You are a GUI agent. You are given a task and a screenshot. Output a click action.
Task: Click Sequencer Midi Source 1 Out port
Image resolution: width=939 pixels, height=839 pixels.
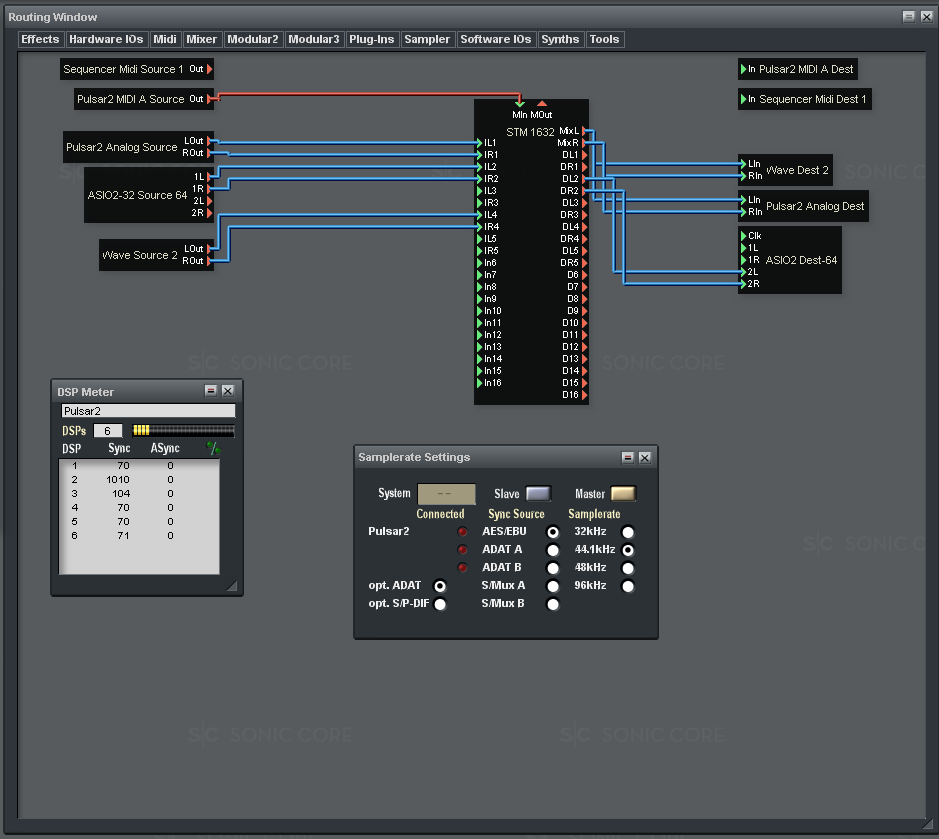tap(210, 69)
